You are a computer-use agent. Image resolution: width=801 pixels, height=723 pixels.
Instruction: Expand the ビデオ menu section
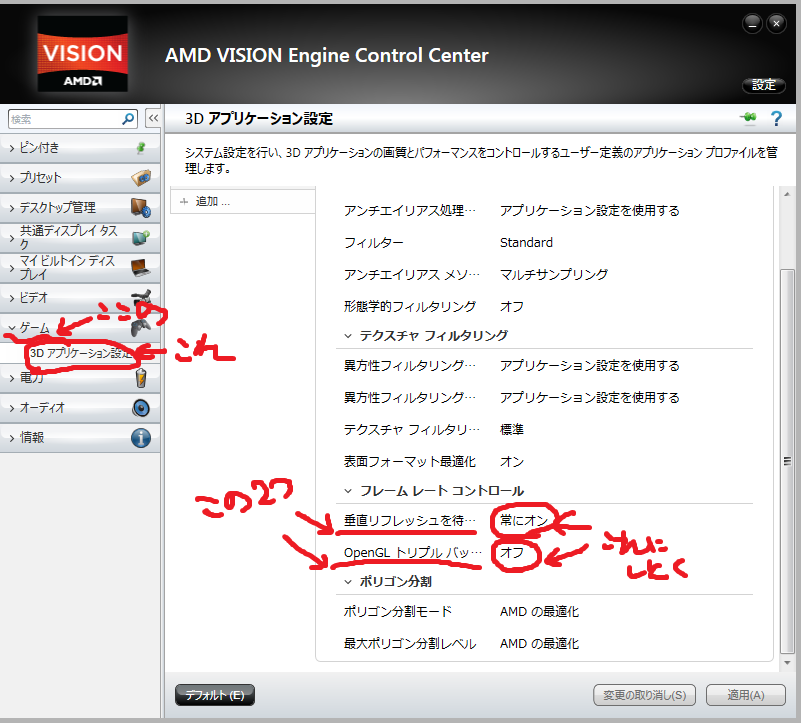click(80, 297)
